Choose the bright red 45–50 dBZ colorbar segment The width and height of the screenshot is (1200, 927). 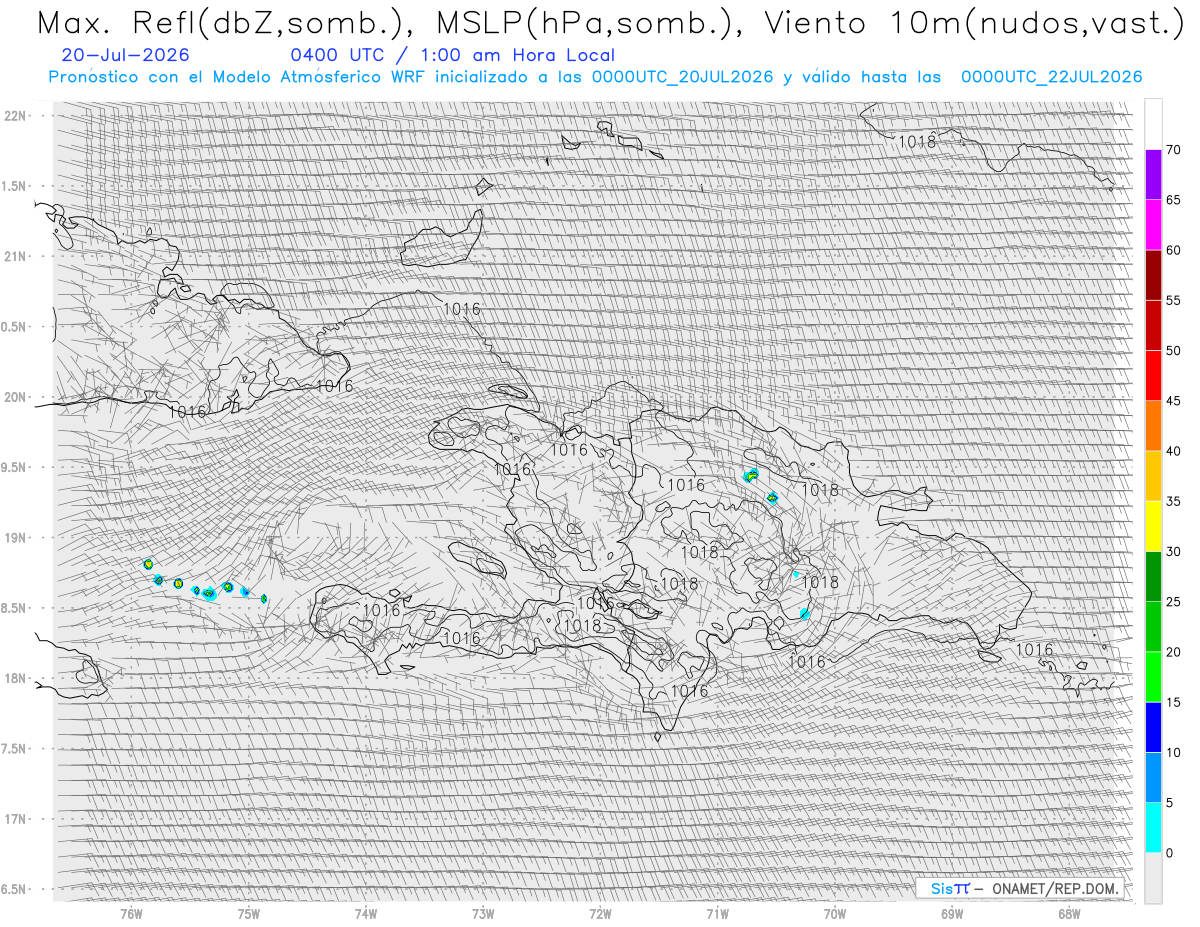point(1153,375)
